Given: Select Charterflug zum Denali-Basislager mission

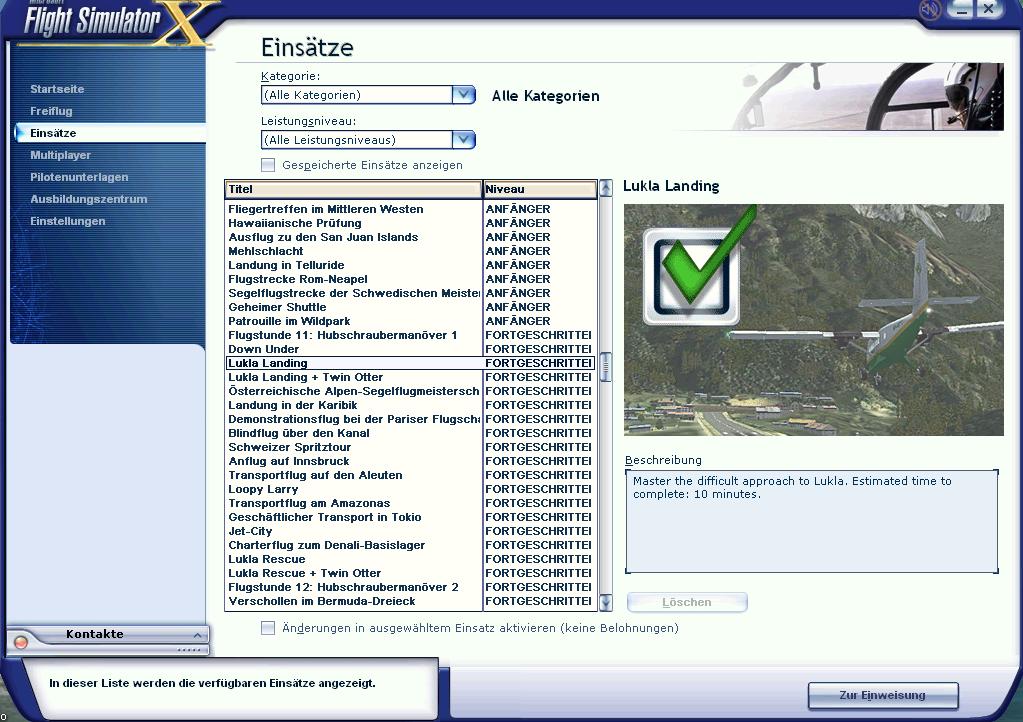Looking at the screenshot, I should click(410, 545).
